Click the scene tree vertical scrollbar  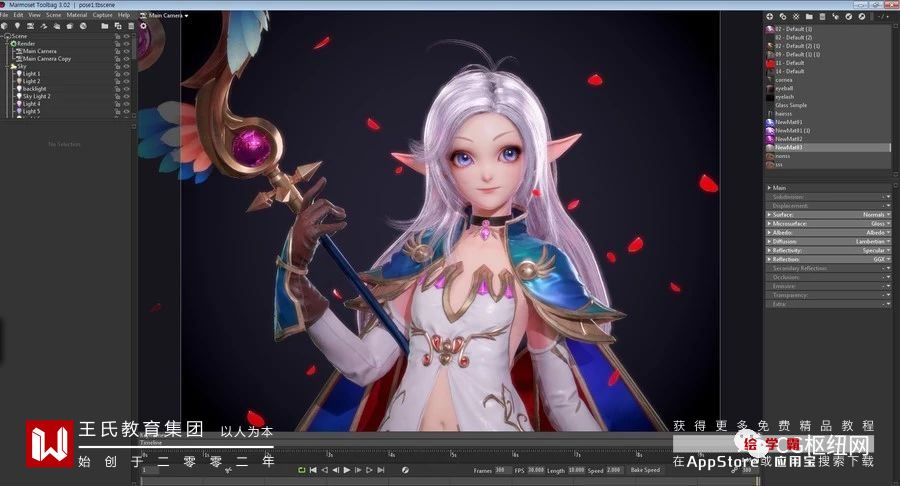[x=134, y=47]
